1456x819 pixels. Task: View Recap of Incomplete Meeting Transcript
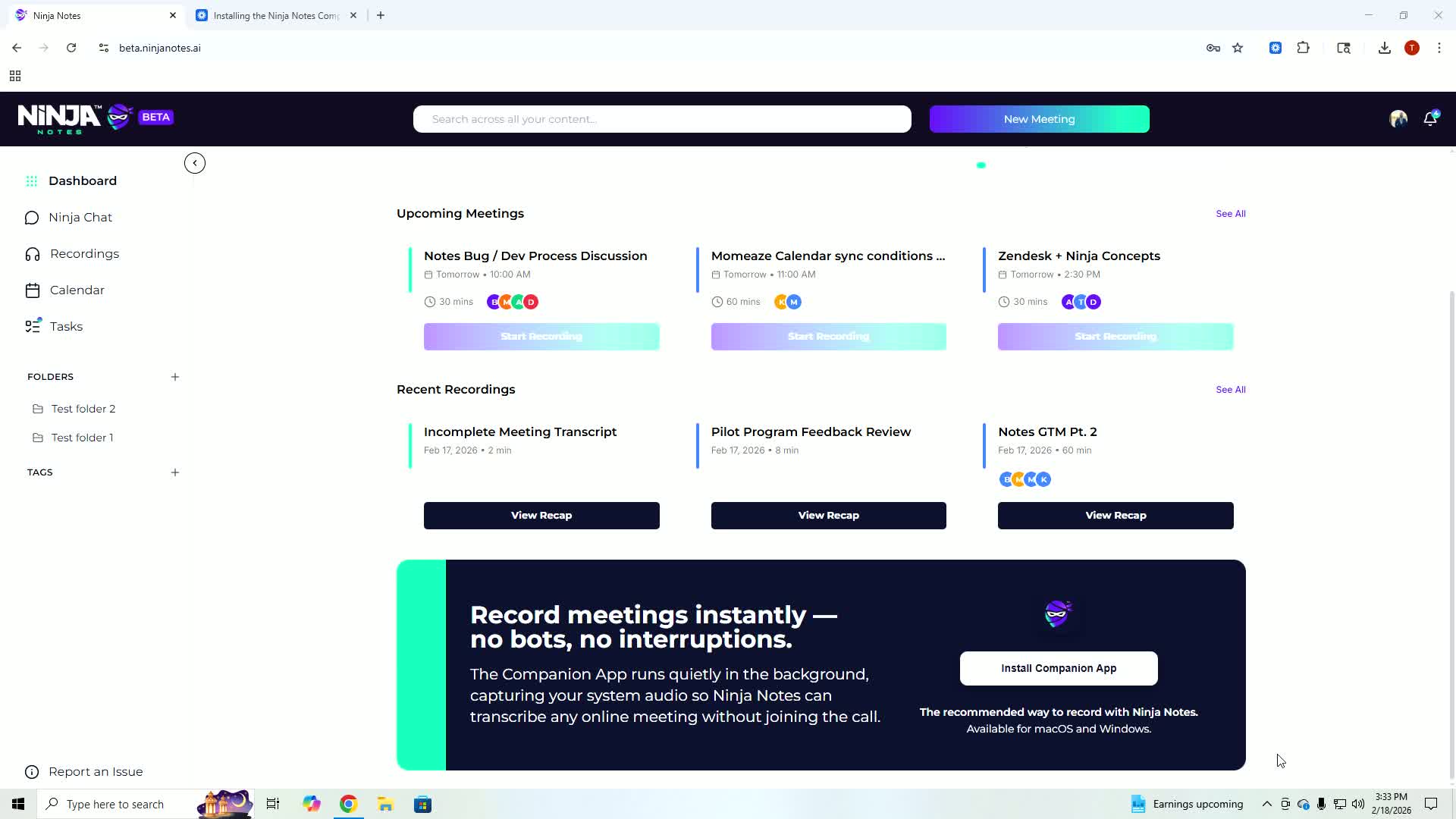[x=541, y=516]
